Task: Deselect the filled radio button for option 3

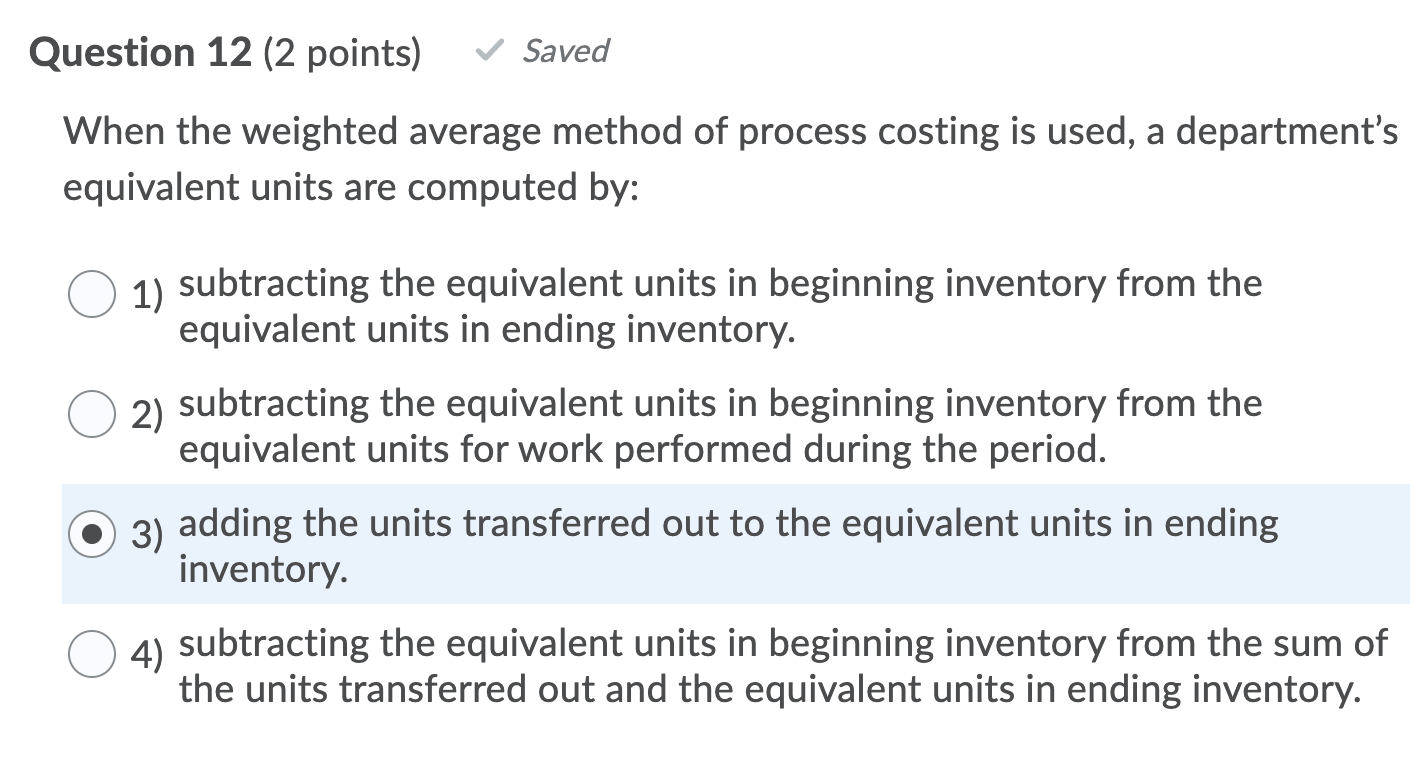Action: click(91, 535)
